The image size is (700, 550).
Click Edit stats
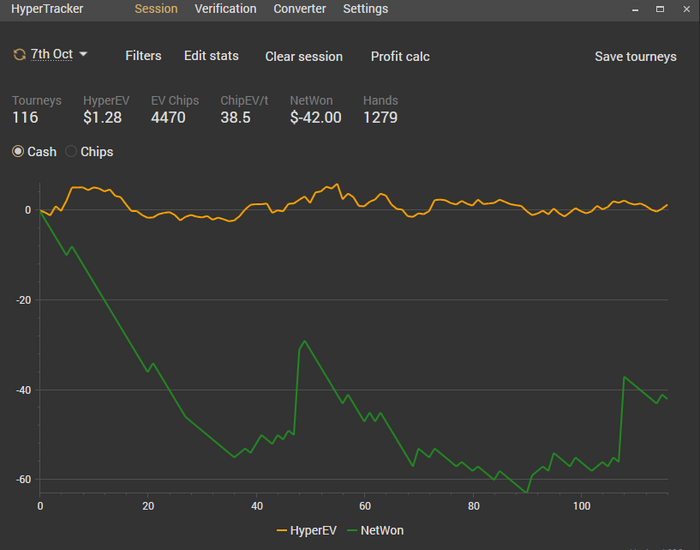(211, 56)
